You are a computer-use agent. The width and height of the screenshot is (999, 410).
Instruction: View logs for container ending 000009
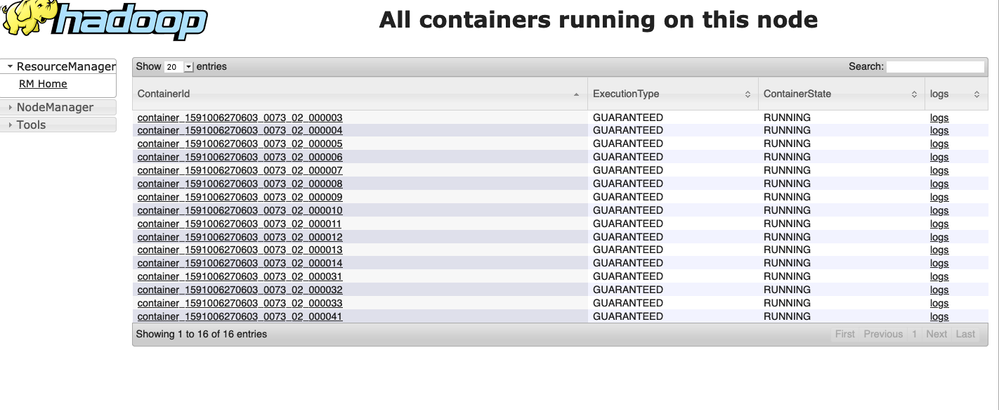click(939, 197)
